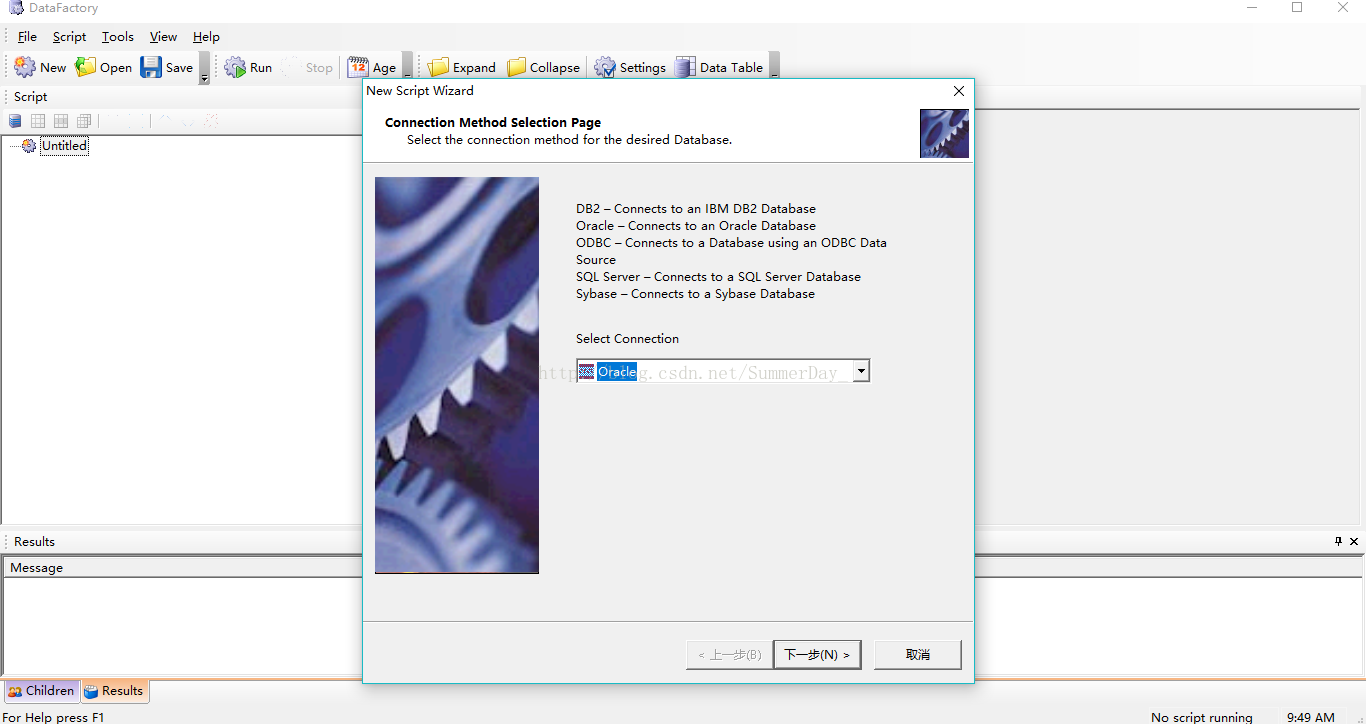1366x724 pixels.
Task: Open a script with the Open toolbar button
Action: tap(104, 67)
